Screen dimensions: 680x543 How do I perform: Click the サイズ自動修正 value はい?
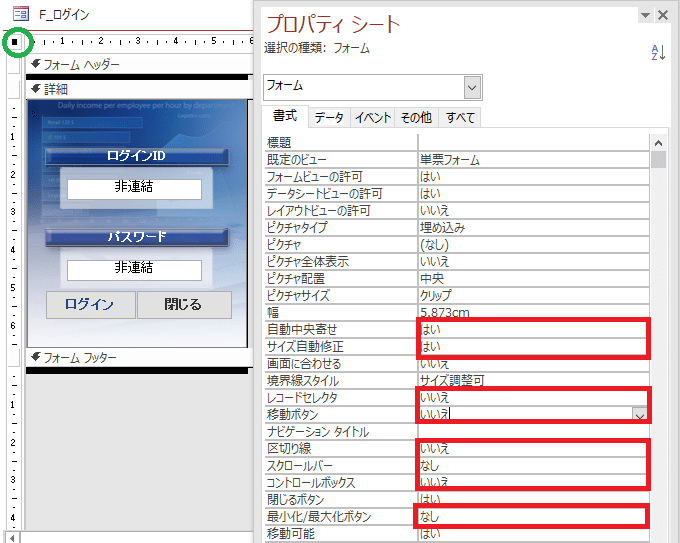(533, 347)
